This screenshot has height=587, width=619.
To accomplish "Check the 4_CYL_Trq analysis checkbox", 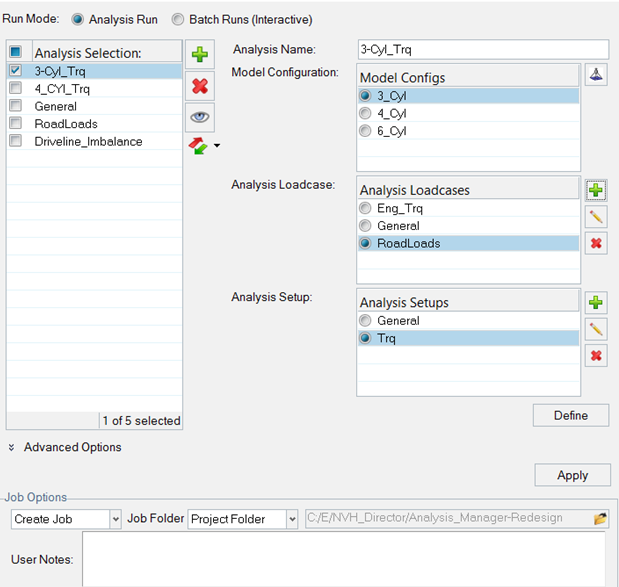I will (15, 89).
